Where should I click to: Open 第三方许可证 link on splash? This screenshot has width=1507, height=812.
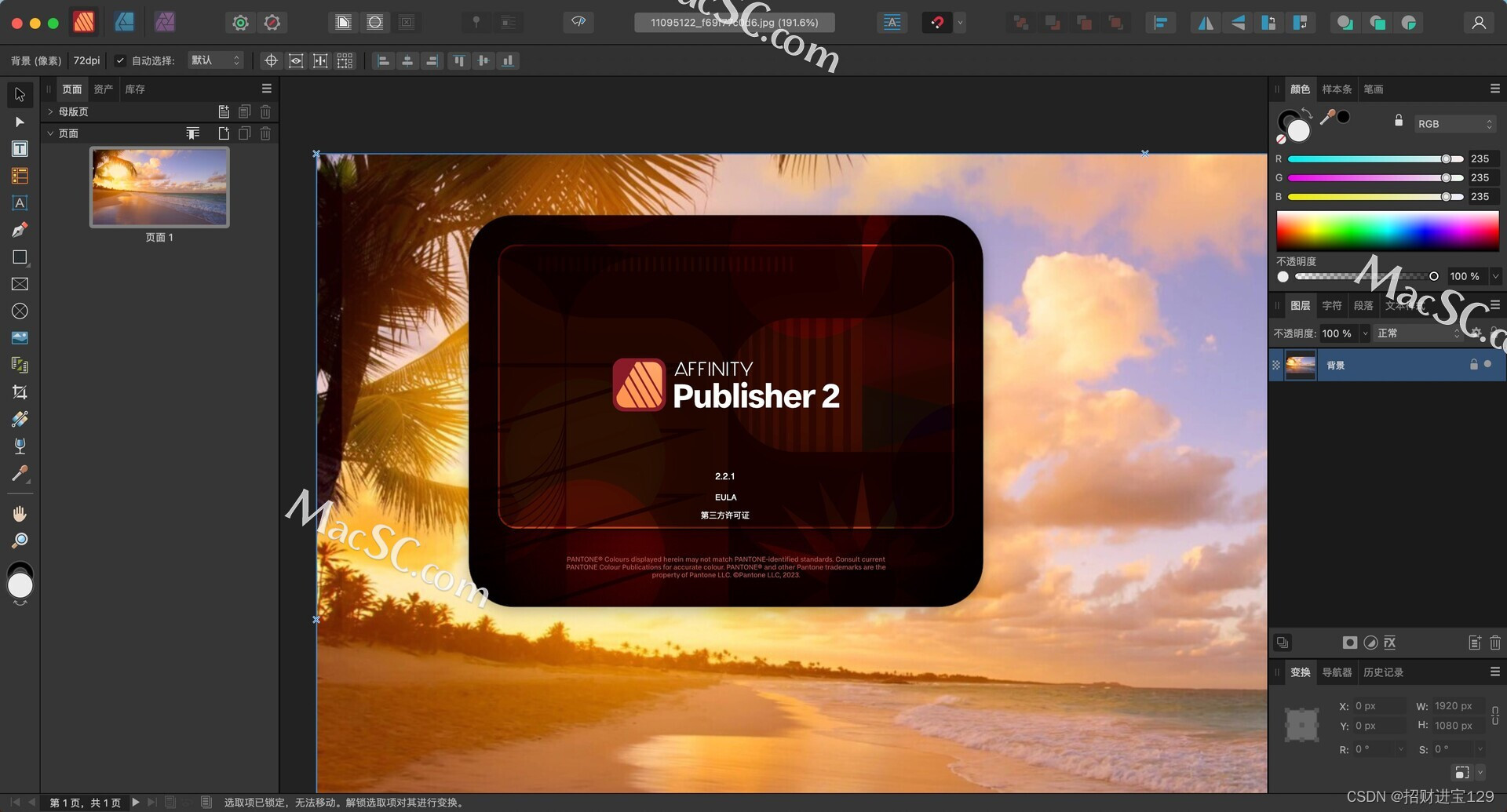(725, 515)
